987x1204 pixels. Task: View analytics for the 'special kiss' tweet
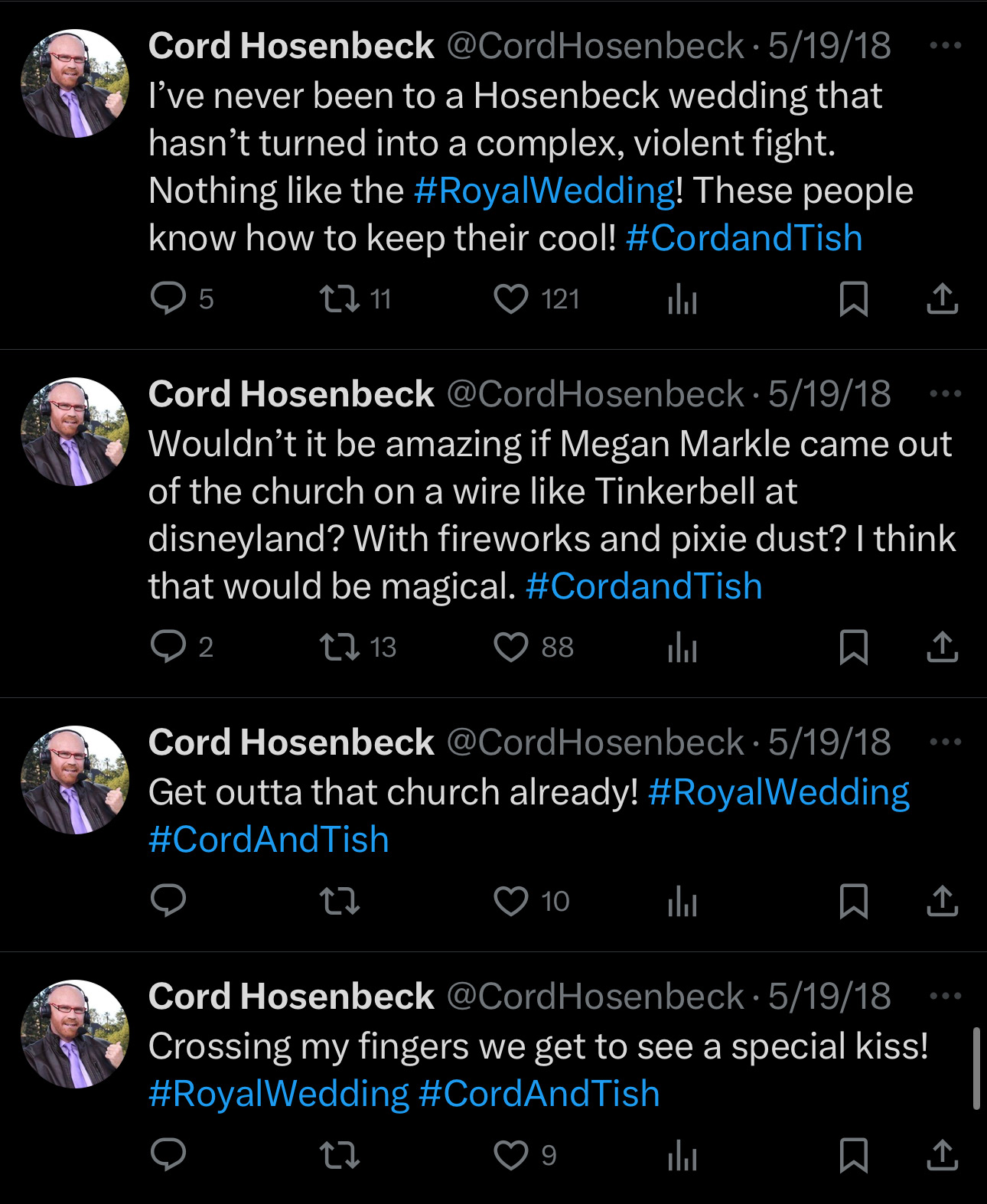682,1155
